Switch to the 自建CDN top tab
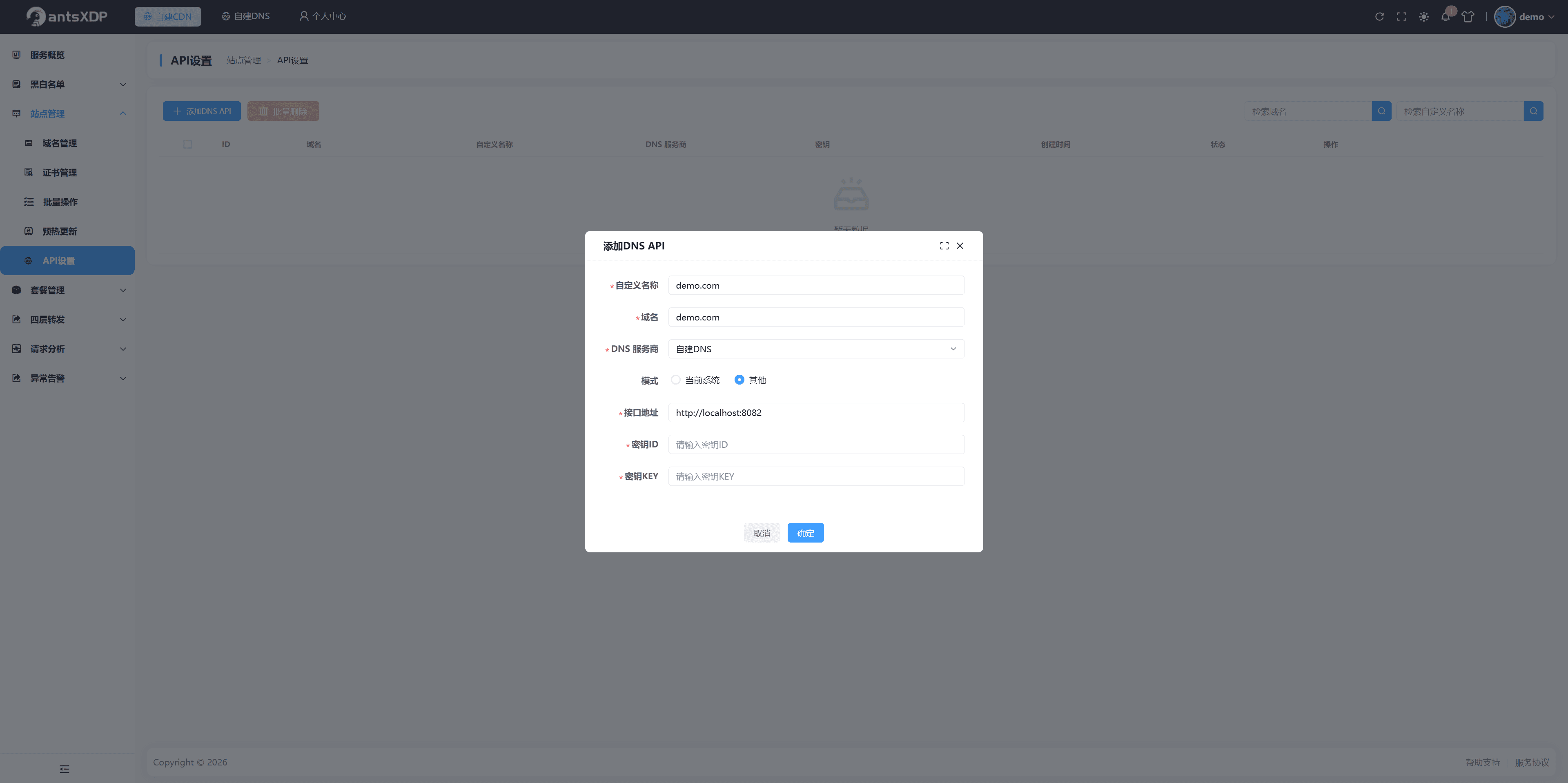The height and width of the screenshot is (783, 1568). point(167,16)
